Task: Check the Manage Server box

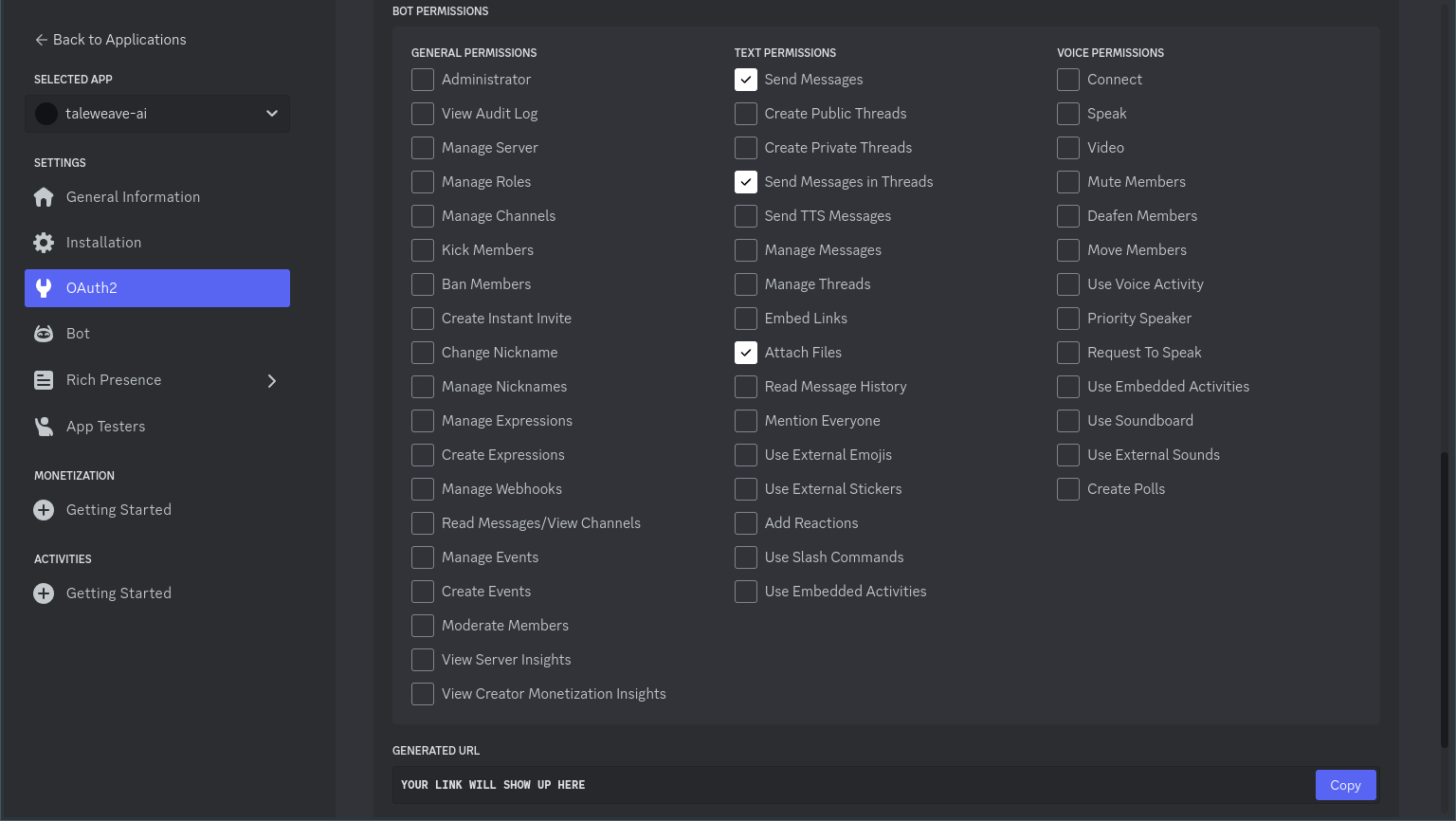Action: click(x=423, y=148)
